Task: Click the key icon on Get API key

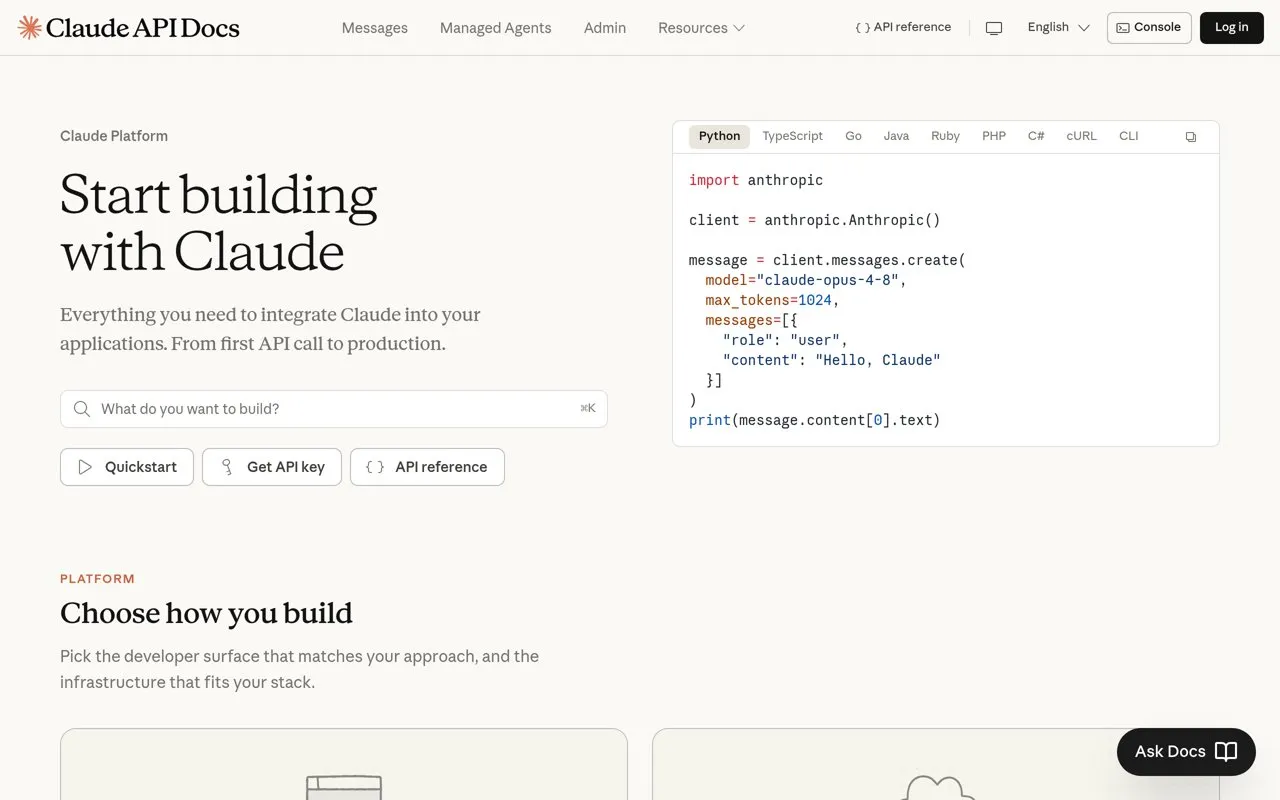Action: point(227,467)
